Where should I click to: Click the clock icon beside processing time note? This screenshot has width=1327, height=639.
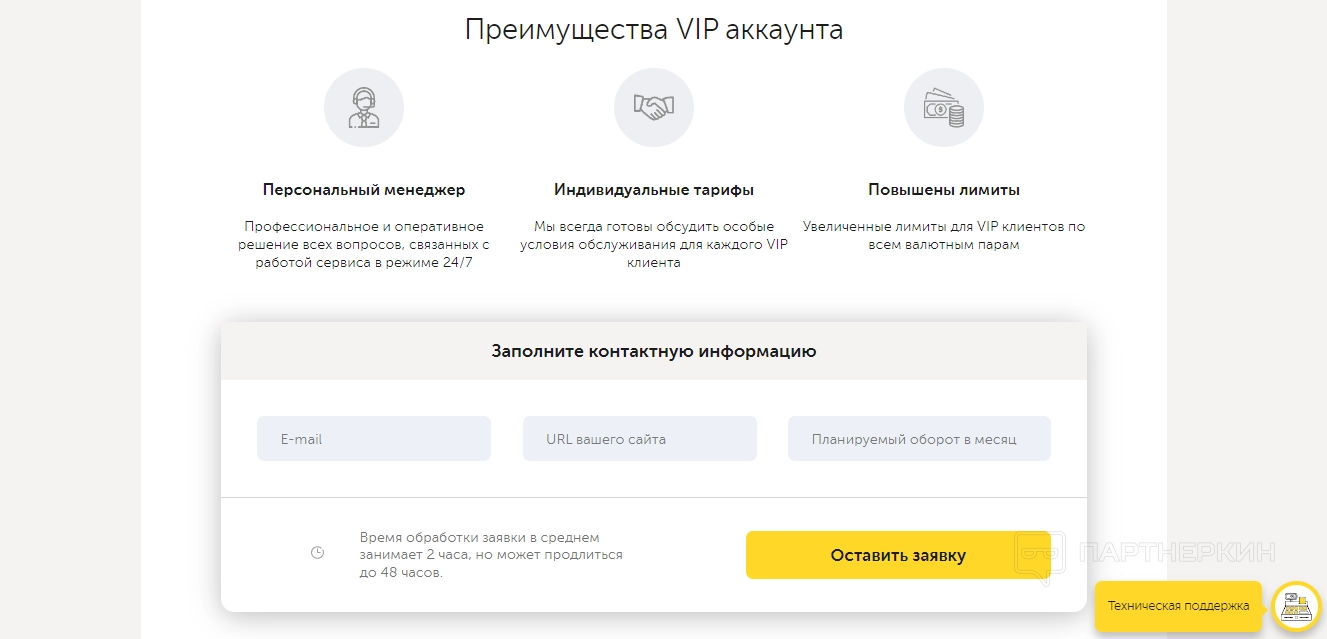(x=318, y=552)
